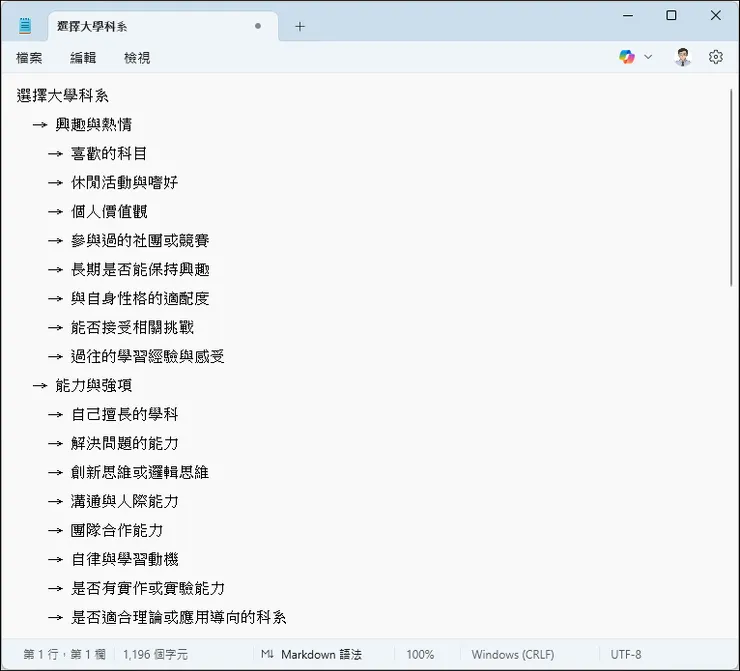This screenshot has height=671, width=740.
Task: Click the line 自己擅長的學科
Action: coord(125,415)
